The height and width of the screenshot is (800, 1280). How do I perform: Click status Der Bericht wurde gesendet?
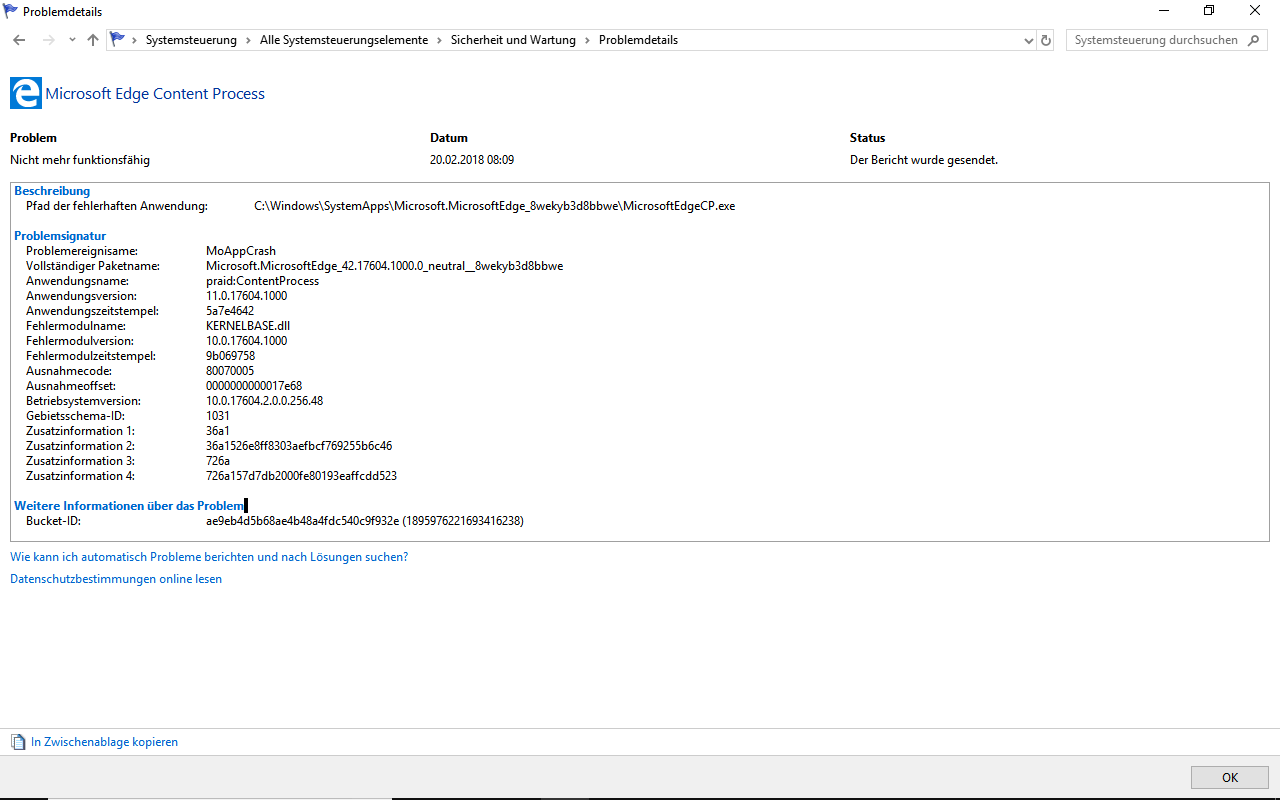924,160
